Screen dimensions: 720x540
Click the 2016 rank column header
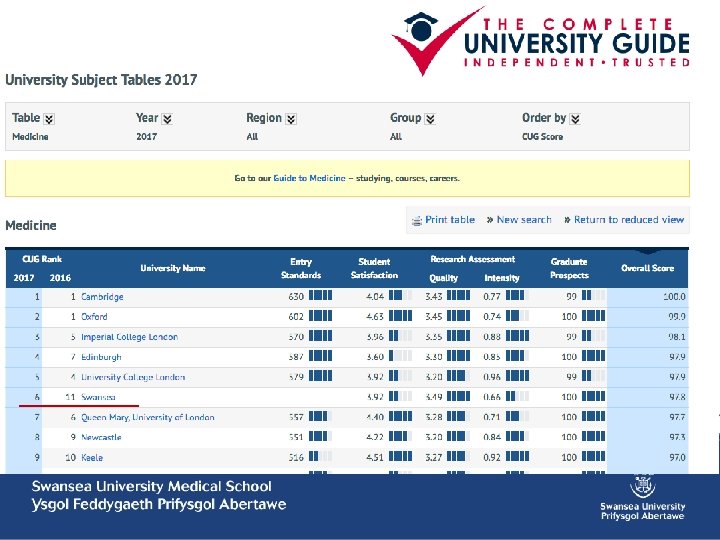(60, 278)
